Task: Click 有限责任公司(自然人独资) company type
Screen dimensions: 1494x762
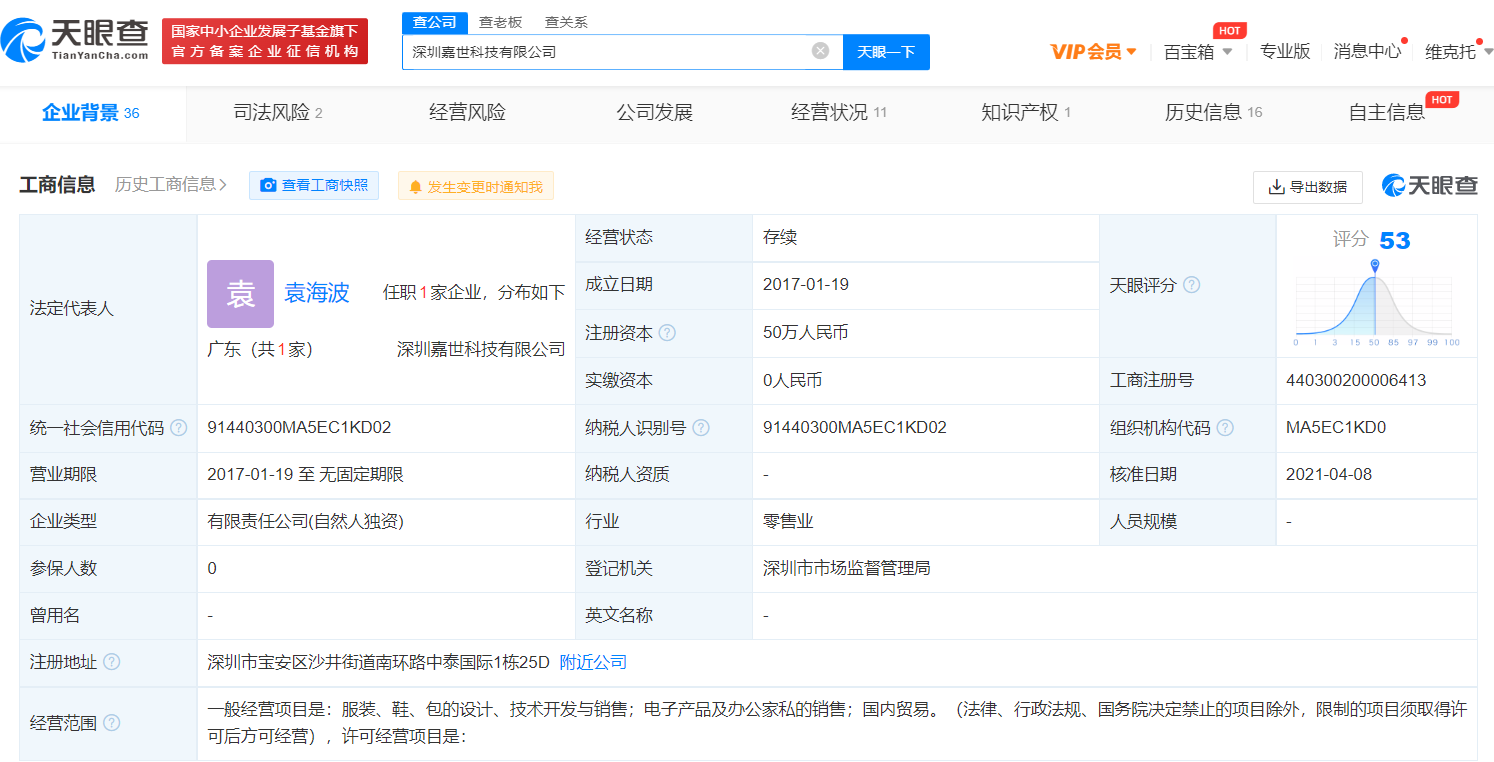Action: tap(306, 522)
